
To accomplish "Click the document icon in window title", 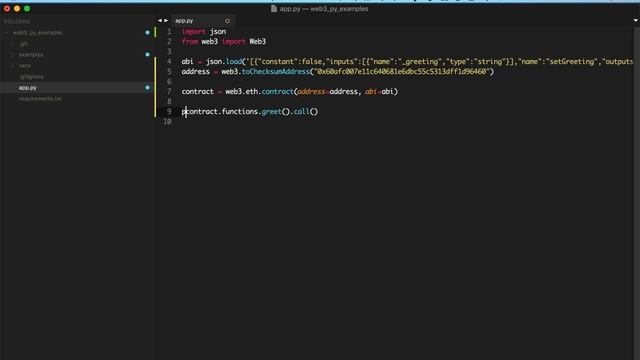I will tap(274, 9).
